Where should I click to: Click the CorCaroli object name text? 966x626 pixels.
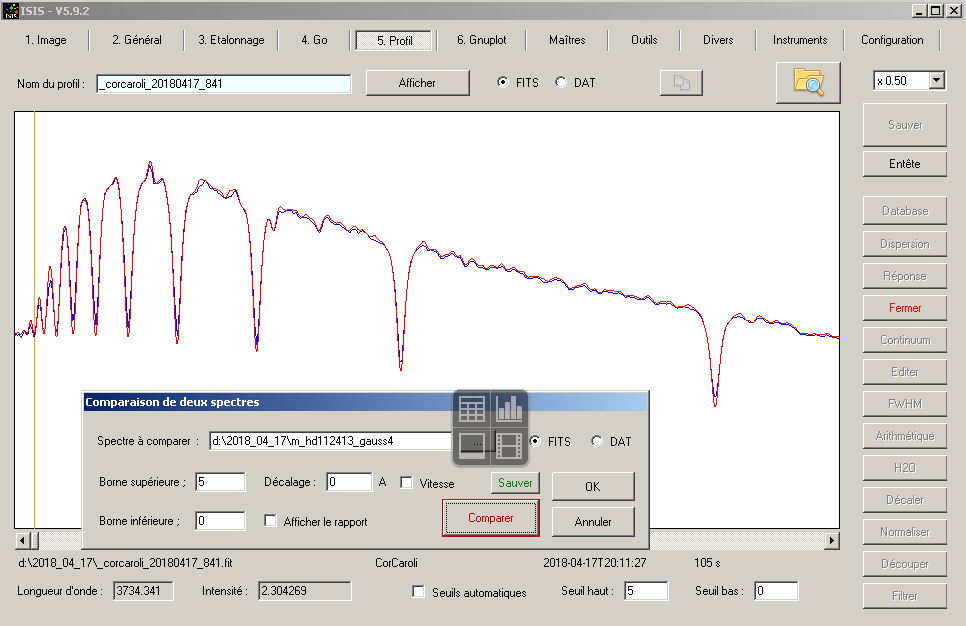coord(396,563)
